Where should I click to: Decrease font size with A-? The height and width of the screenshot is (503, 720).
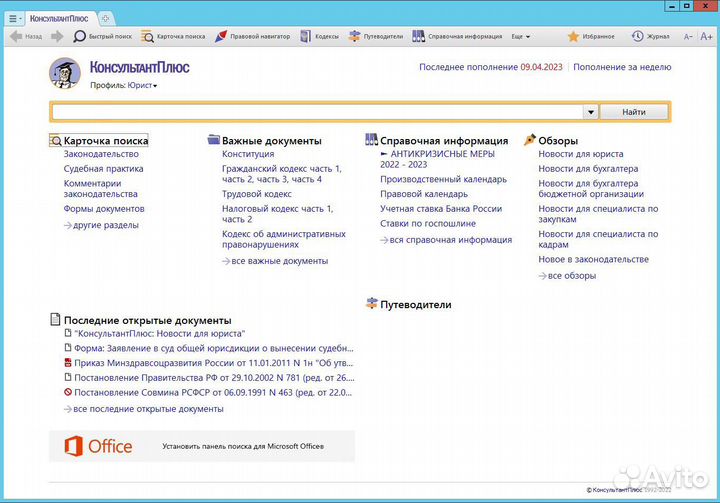(x=687, y=37)
